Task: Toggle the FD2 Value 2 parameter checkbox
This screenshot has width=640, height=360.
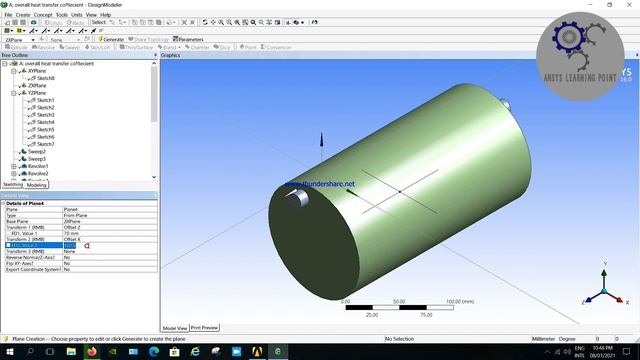Action: 8,245
